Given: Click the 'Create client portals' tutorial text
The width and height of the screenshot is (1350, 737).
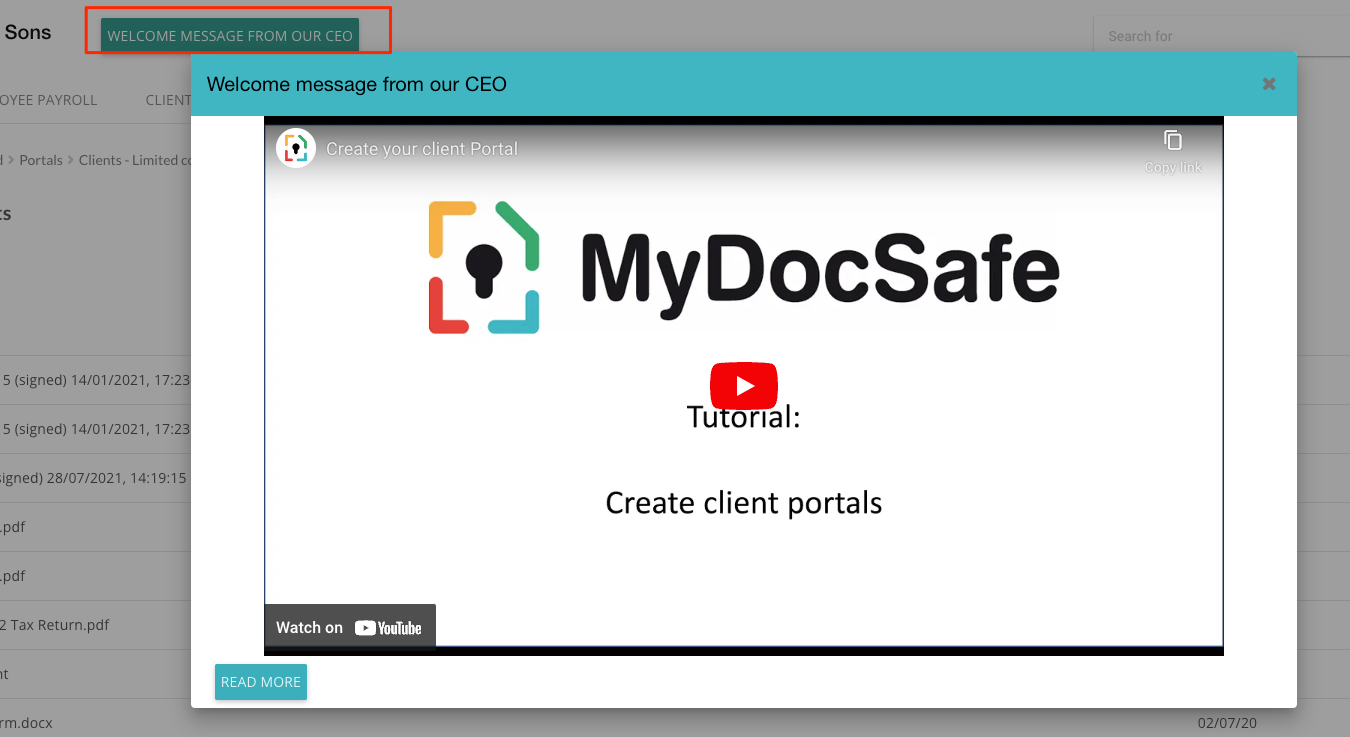Looking at the screenshot, I should click(743, 502).
